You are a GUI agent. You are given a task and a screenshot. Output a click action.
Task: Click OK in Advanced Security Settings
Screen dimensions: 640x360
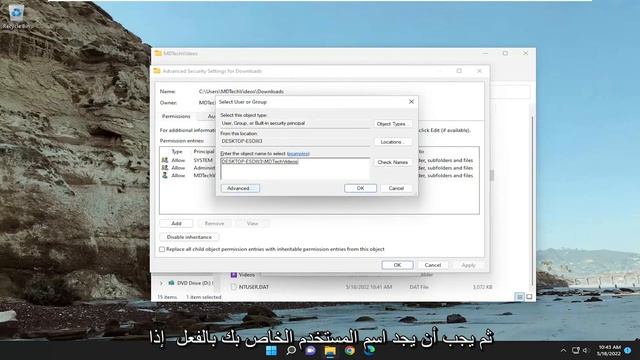[397, 265]
